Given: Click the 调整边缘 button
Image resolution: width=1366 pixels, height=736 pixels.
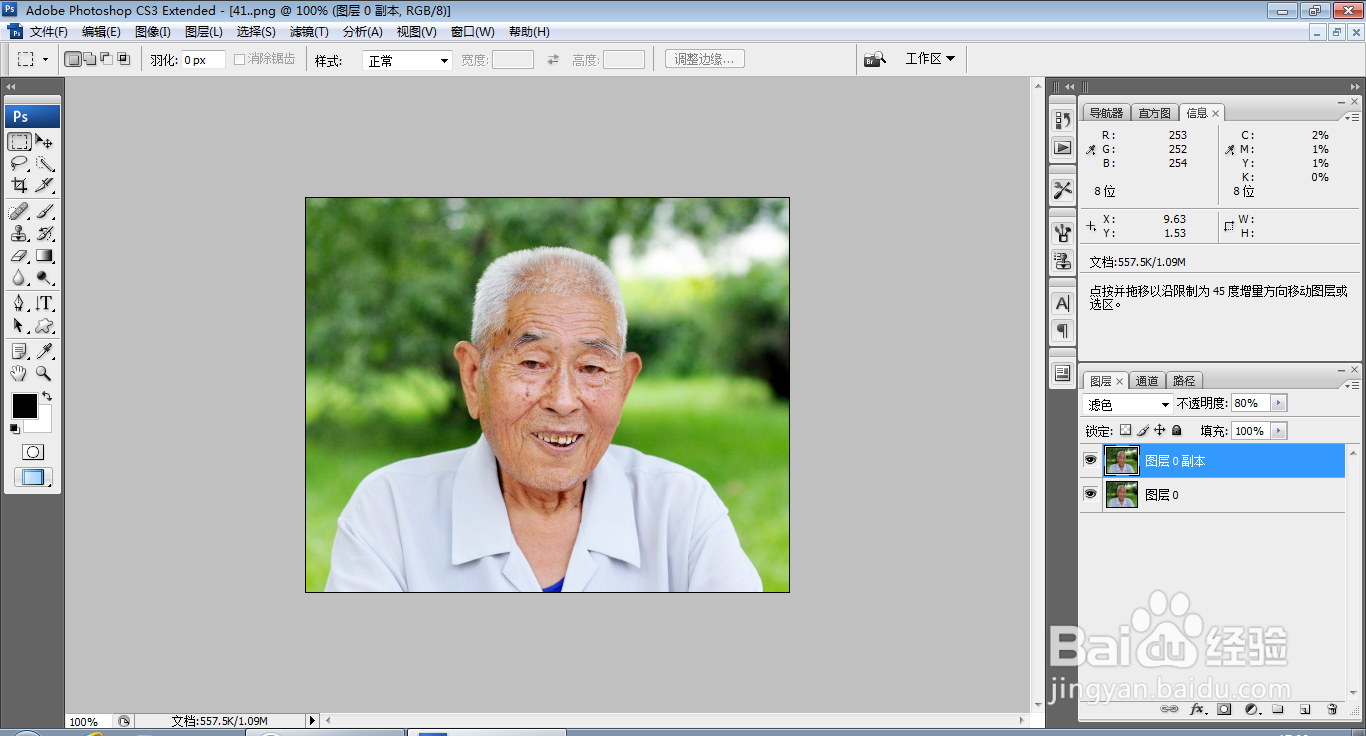Looking at the screenshot, I should 704,59.
